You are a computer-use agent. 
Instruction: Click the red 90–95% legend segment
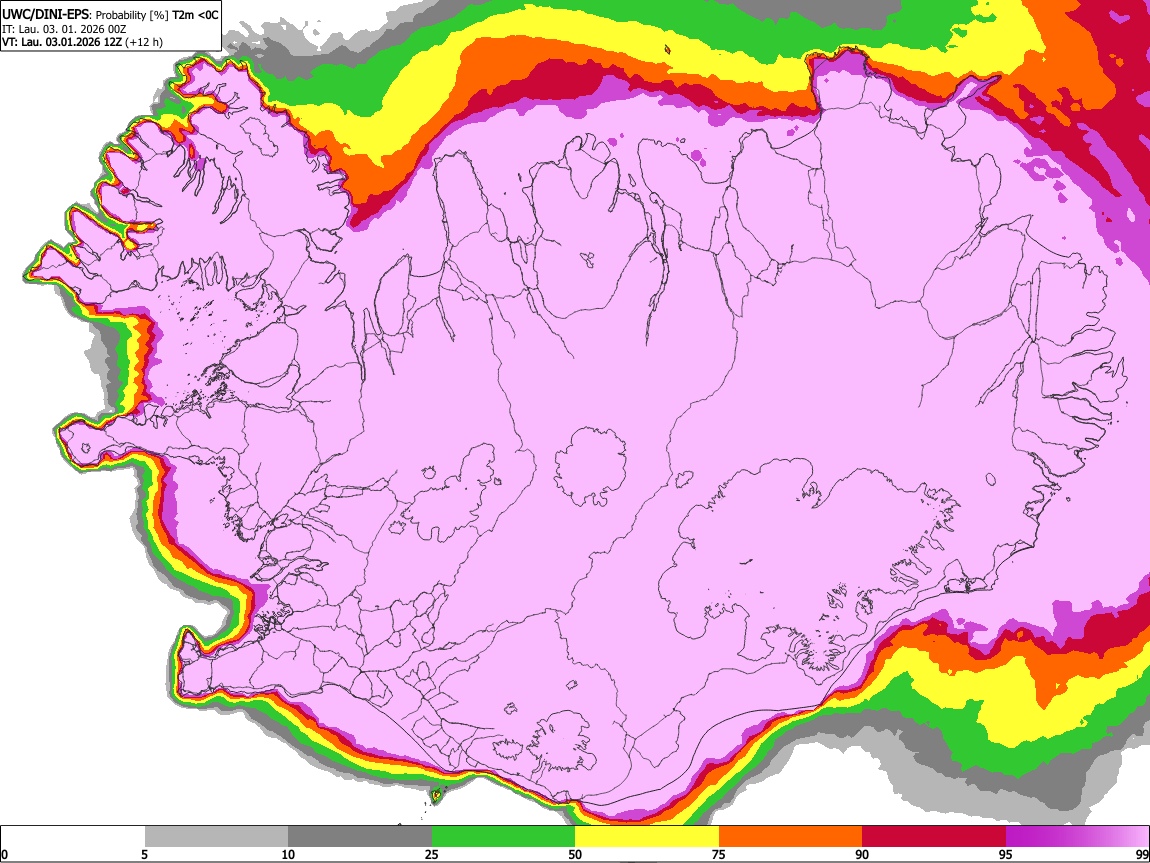pyautogui.click(x=934, y=837)
